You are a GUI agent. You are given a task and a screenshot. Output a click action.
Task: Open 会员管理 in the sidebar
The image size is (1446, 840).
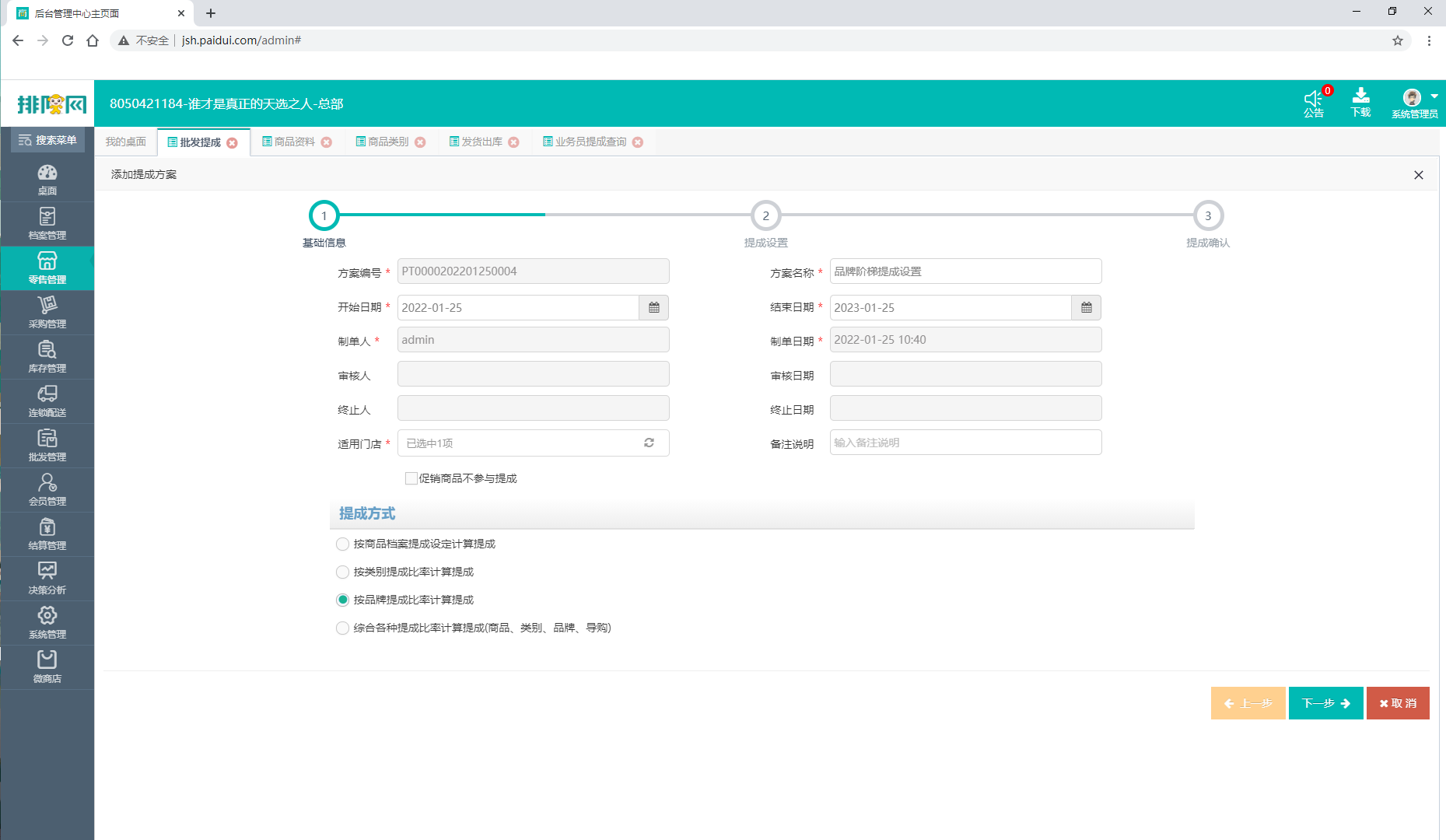[x=47, y=490]
